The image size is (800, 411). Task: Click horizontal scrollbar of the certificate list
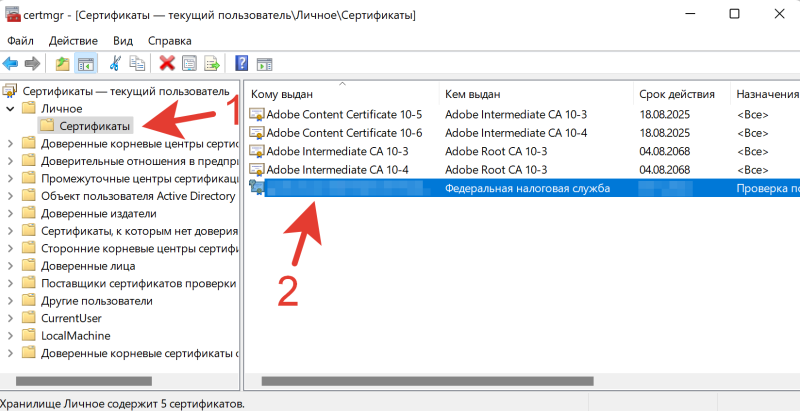428,381
